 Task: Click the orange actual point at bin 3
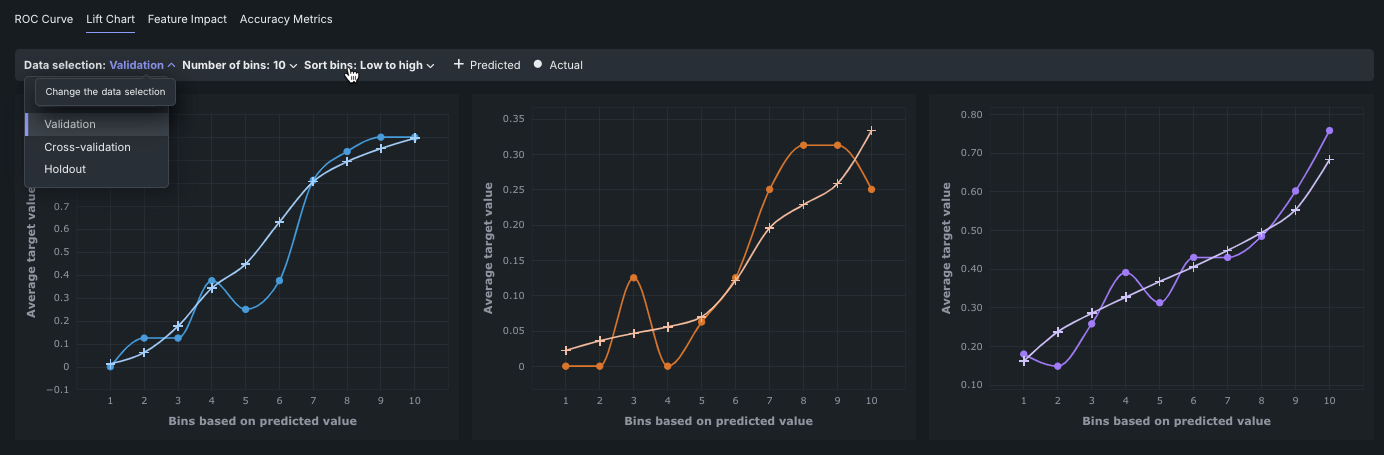[633, 278]
